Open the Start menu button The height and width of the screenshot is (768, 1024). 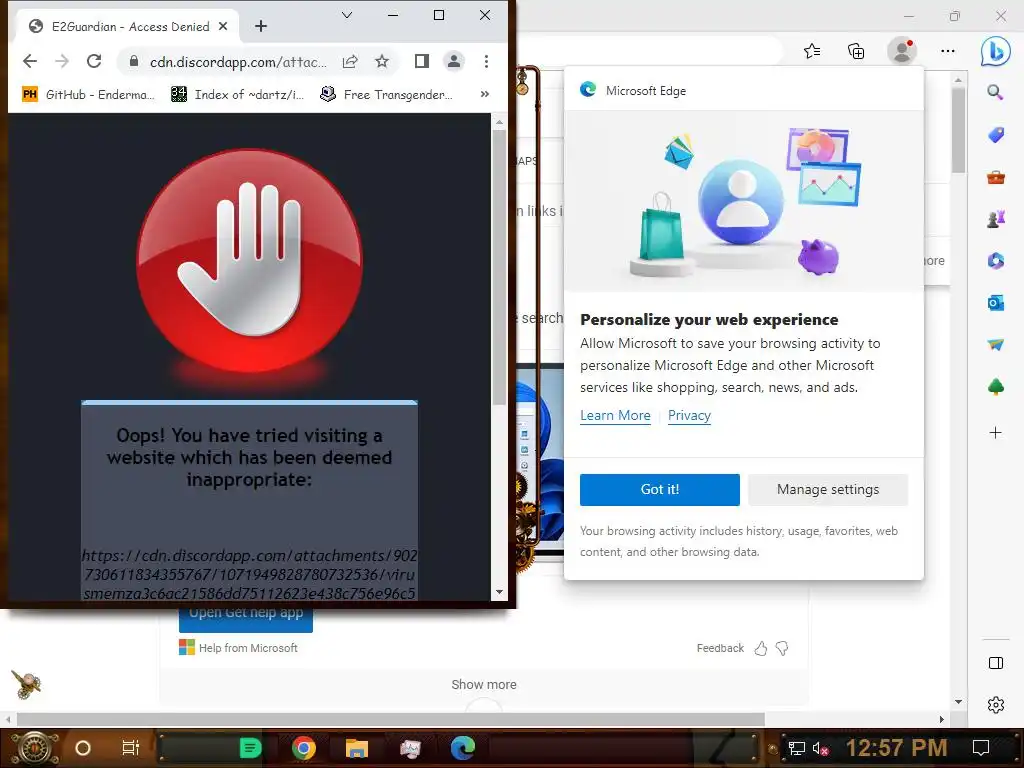pyautogui.click(x=34, y=748)
